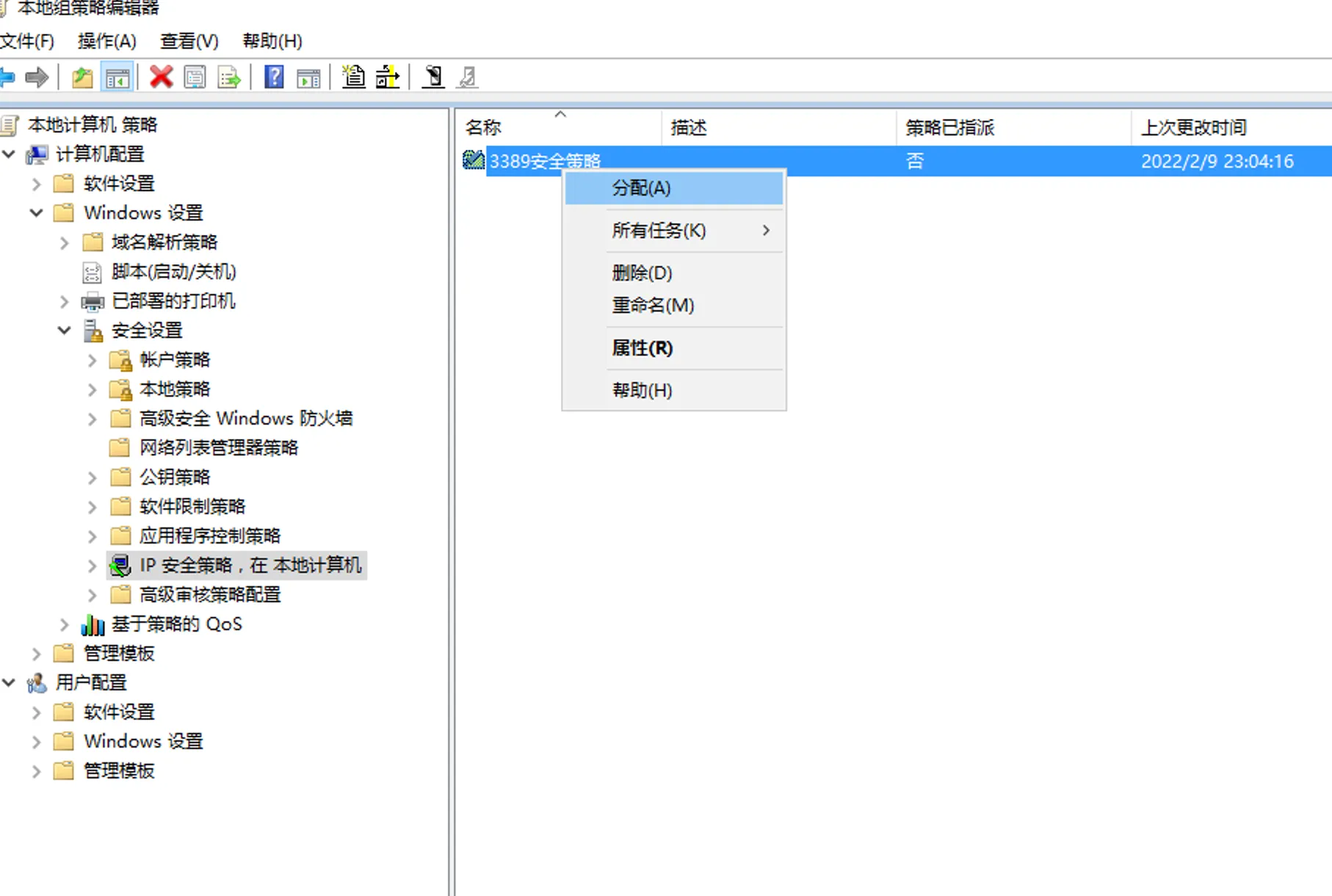This screenshot has height=896, width=1332.
Task: Click the export list toolbar icon
Action: click(229, 77)
